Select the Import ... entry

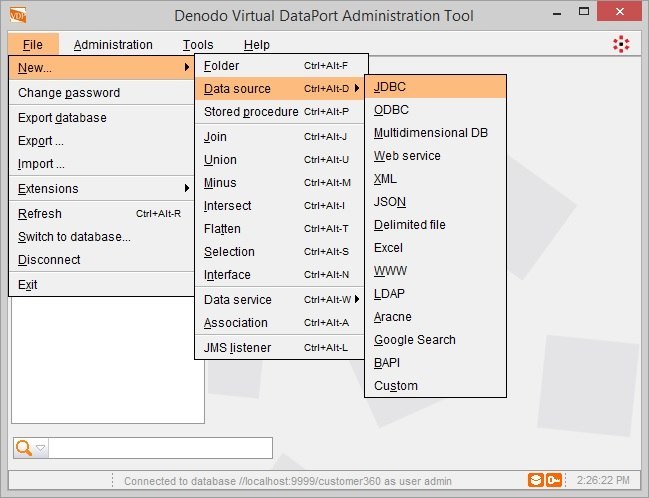(101, 164)
